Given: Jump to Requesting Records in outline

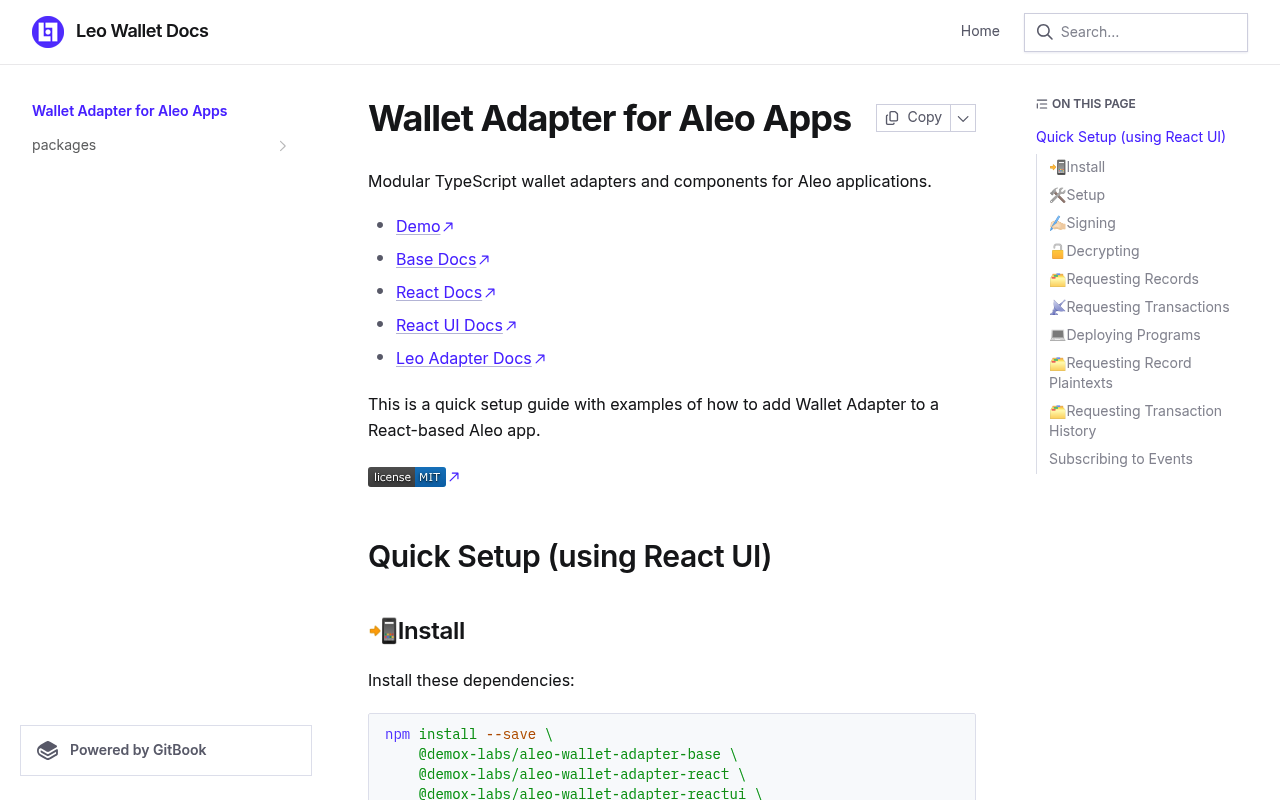Looking at the screenshot, I should 1124,279.
